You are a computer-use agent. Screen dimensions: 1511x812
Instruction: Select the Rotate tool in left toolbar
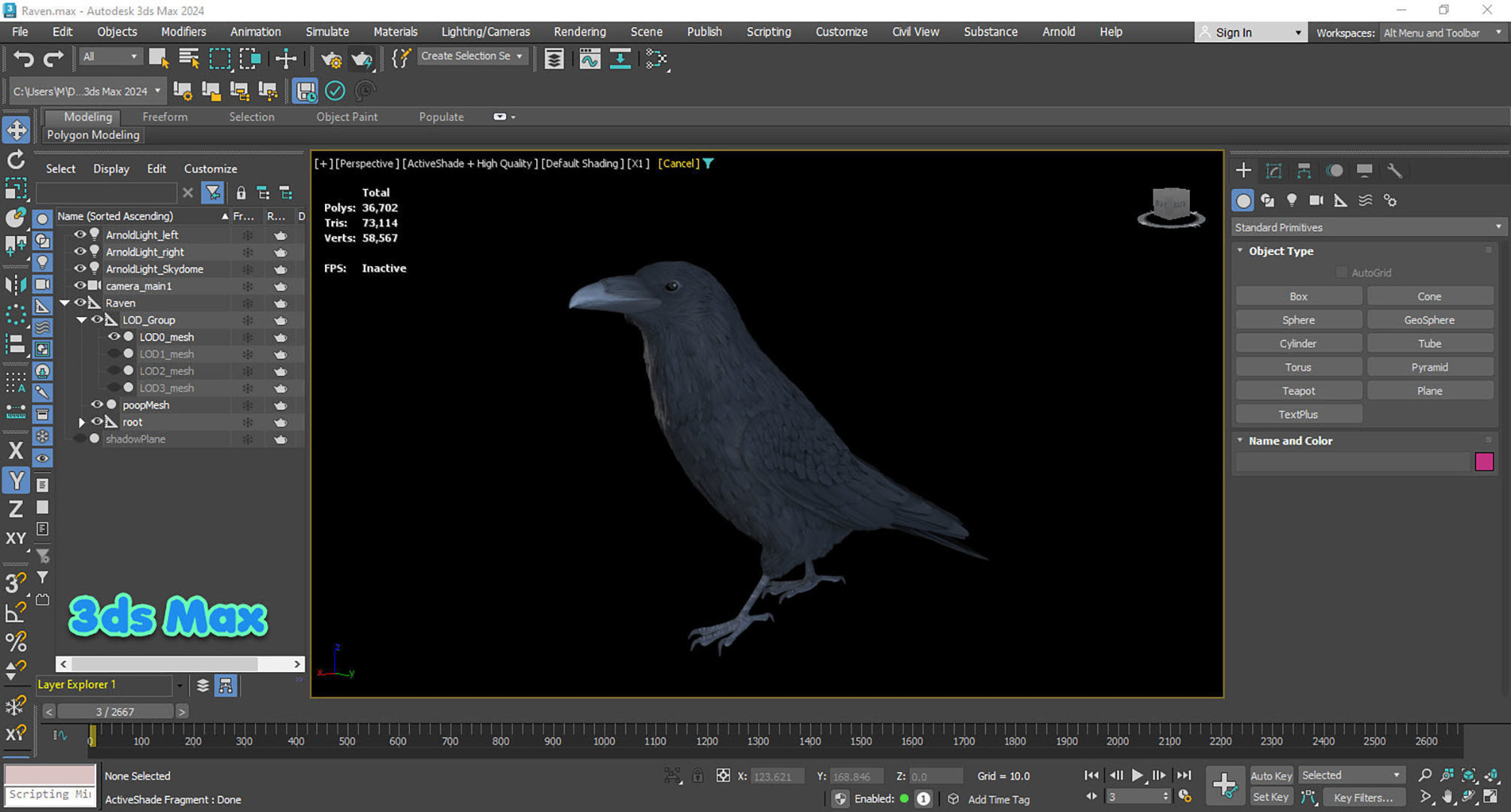pos(16,159)
